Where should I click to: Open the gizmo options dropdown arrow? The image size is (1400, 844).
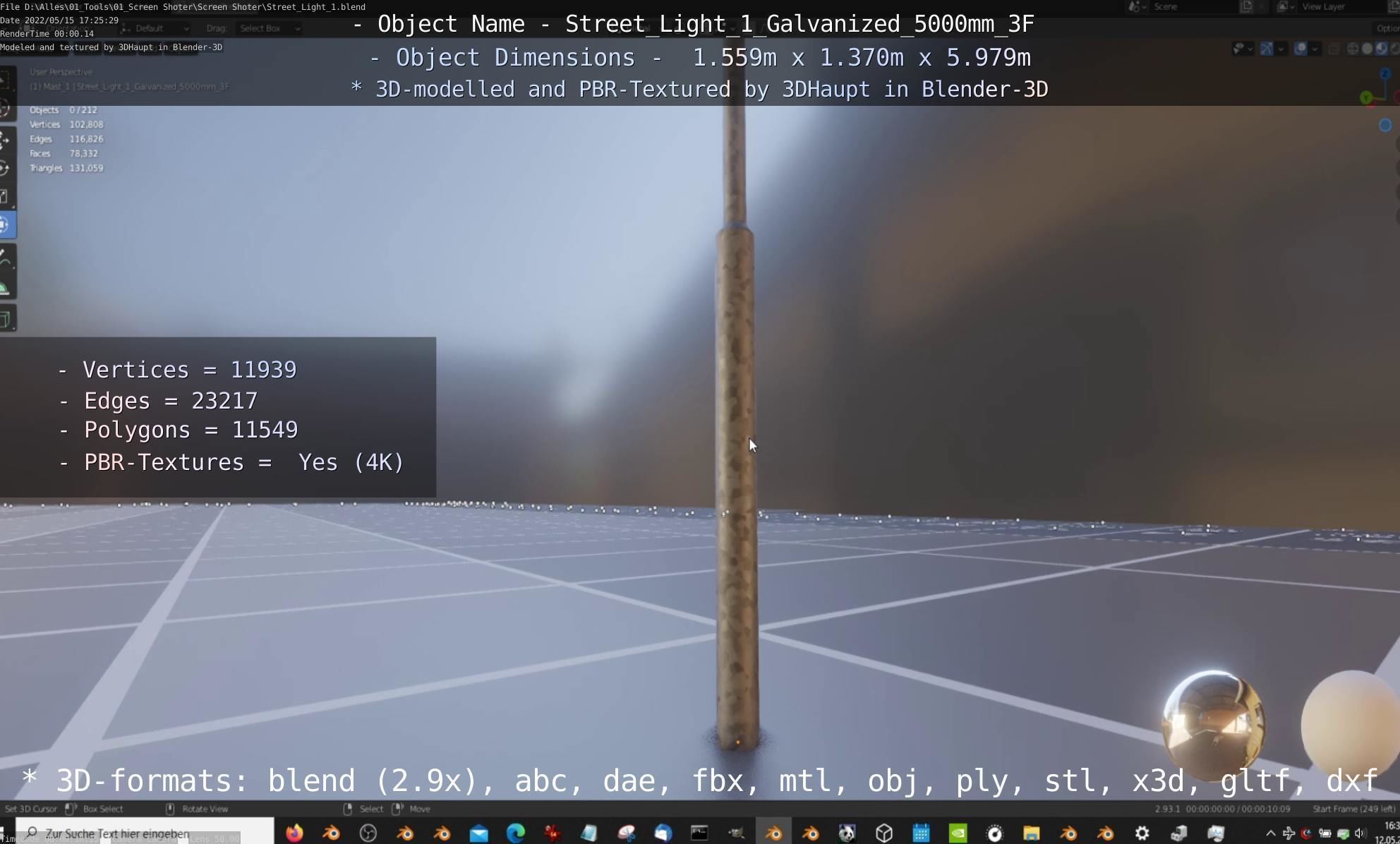click(x=1281, y=49)
